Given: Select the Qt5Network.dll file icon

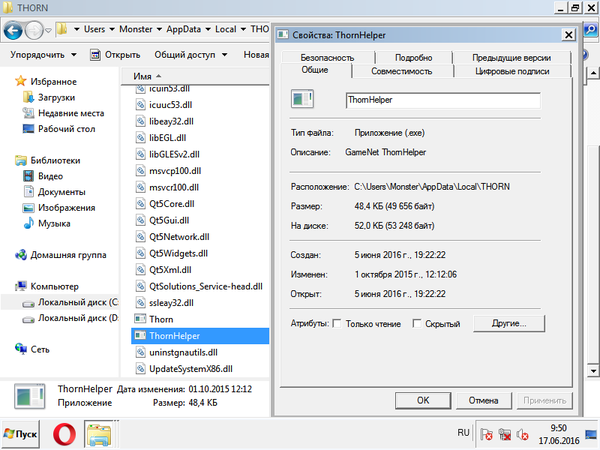Looking at the screenshot, I should coord(140,236).
